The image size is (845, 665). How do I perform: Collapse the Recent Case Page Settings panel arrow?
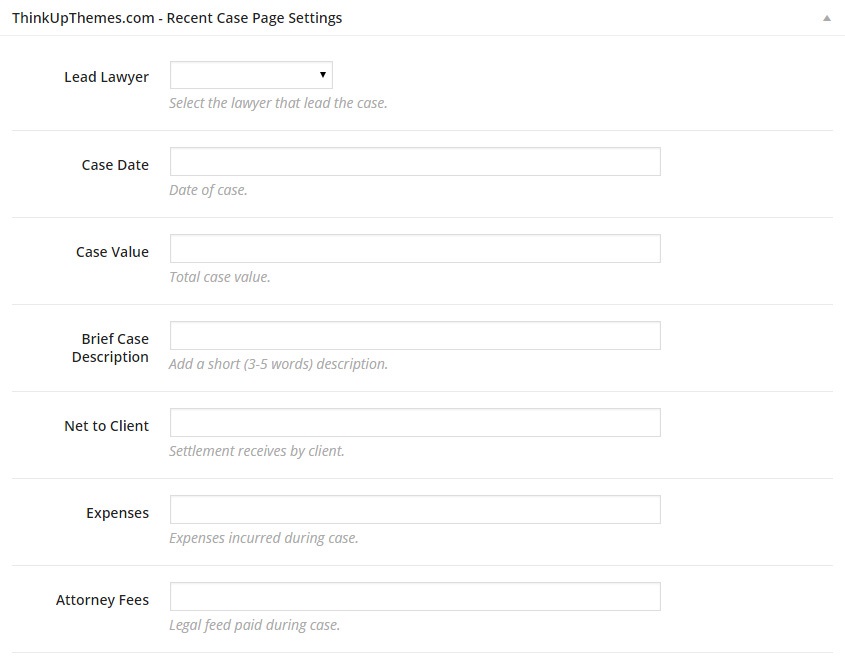click(x=826, y=18)
